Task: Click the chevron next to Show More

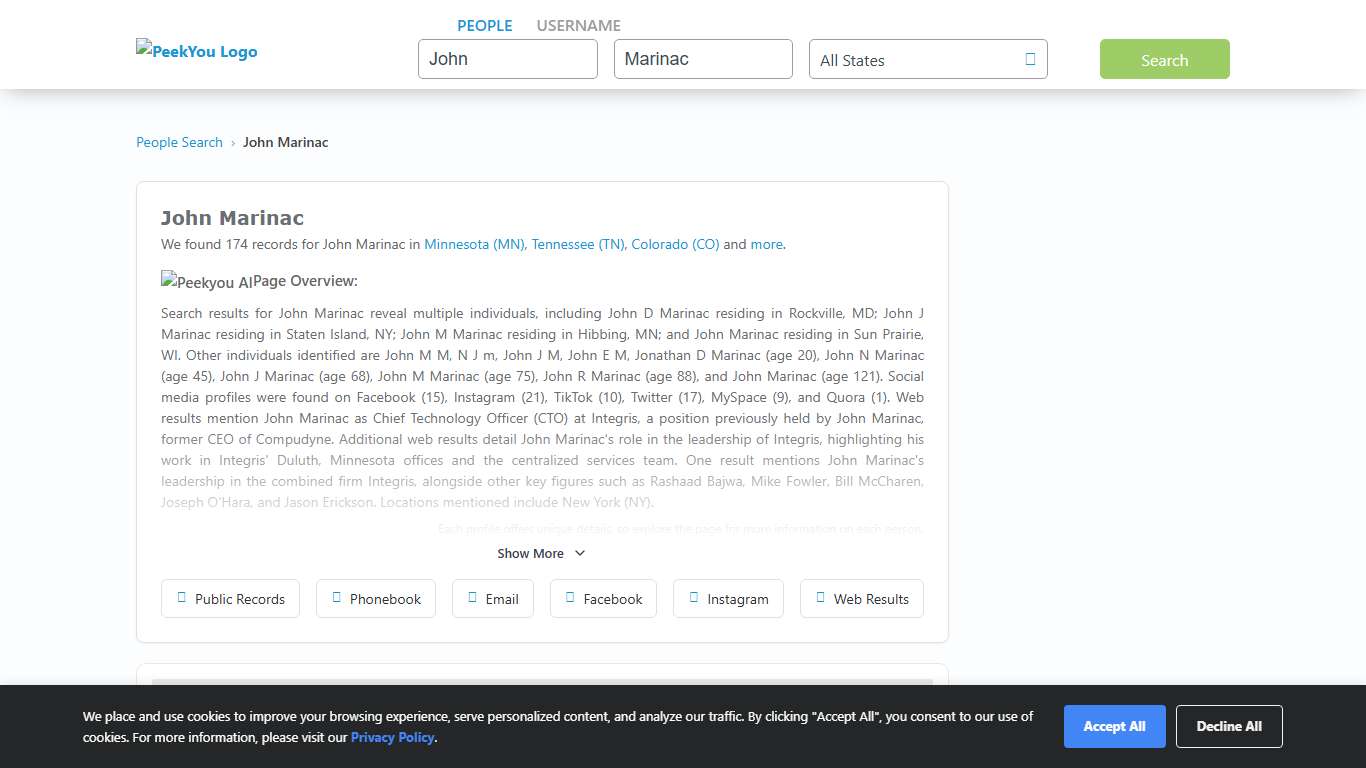Action: 580,553
